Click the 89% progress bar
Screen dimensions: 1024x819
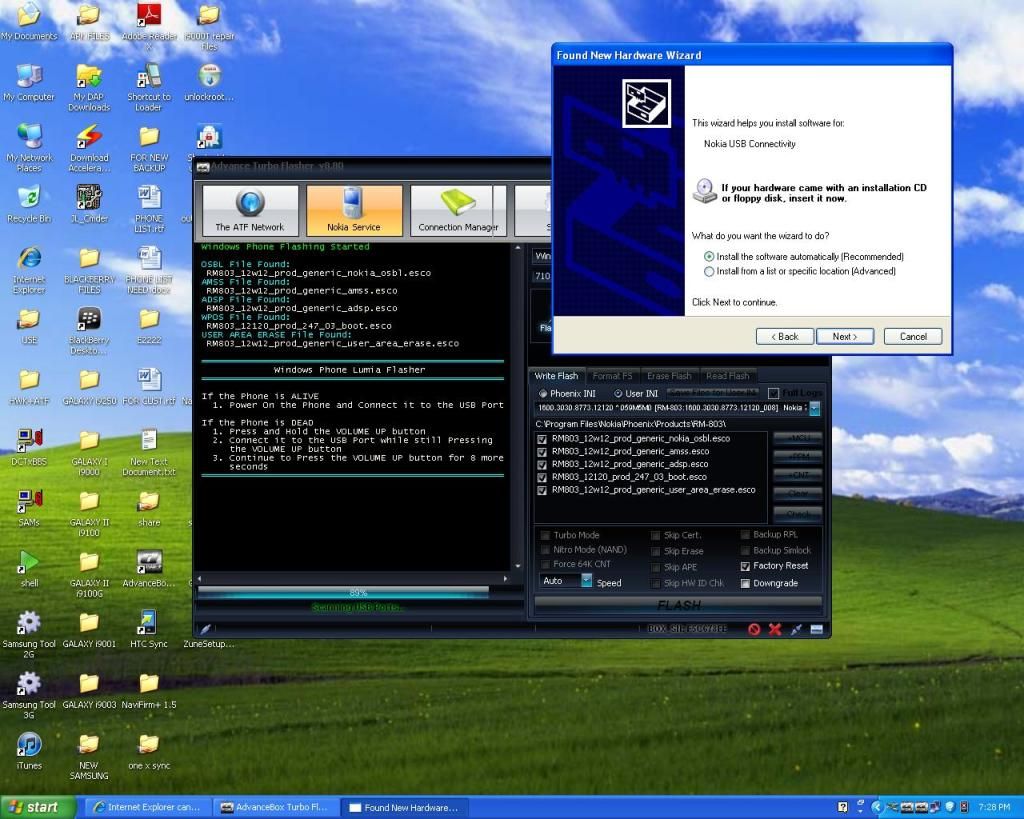click(358, 592)
